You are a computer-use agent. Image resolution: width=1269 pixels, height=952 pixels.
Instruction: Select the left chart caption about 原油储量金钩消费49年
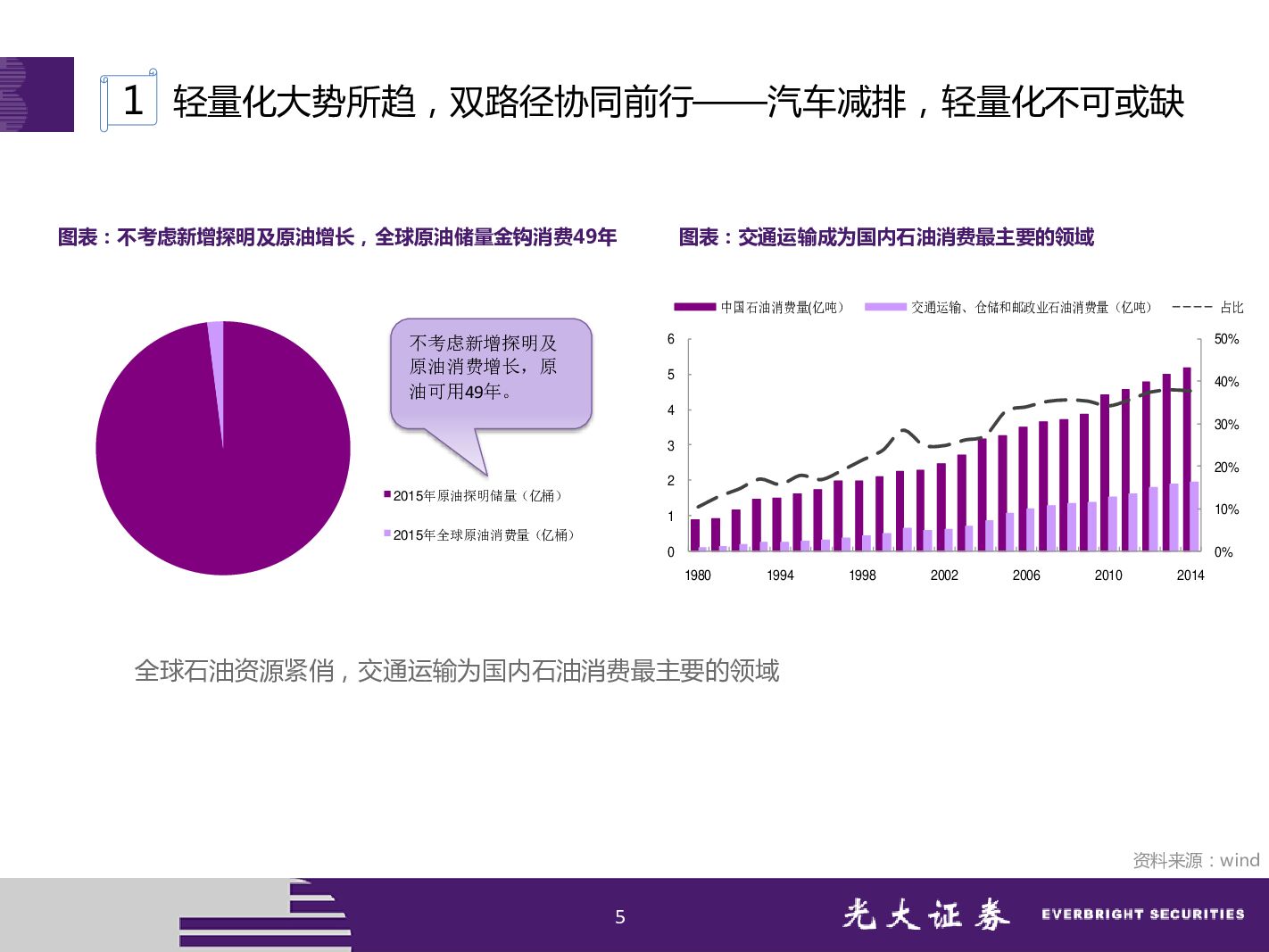click(x=337, y=237)
